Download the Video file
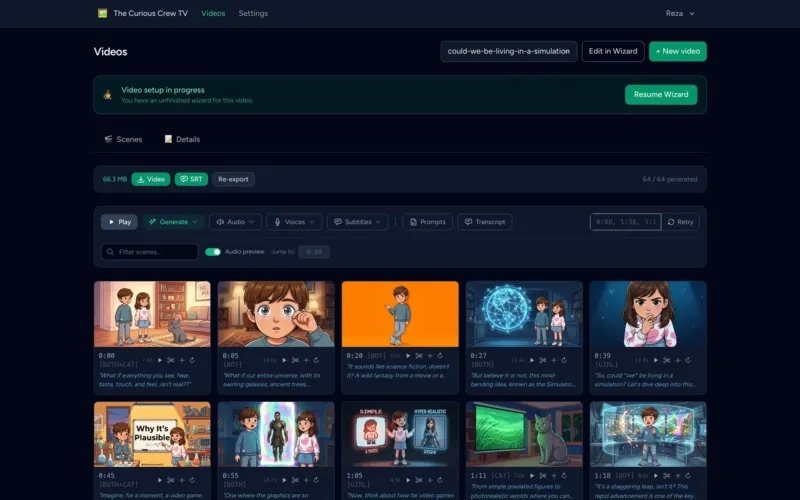 click(x=151, y=179)
